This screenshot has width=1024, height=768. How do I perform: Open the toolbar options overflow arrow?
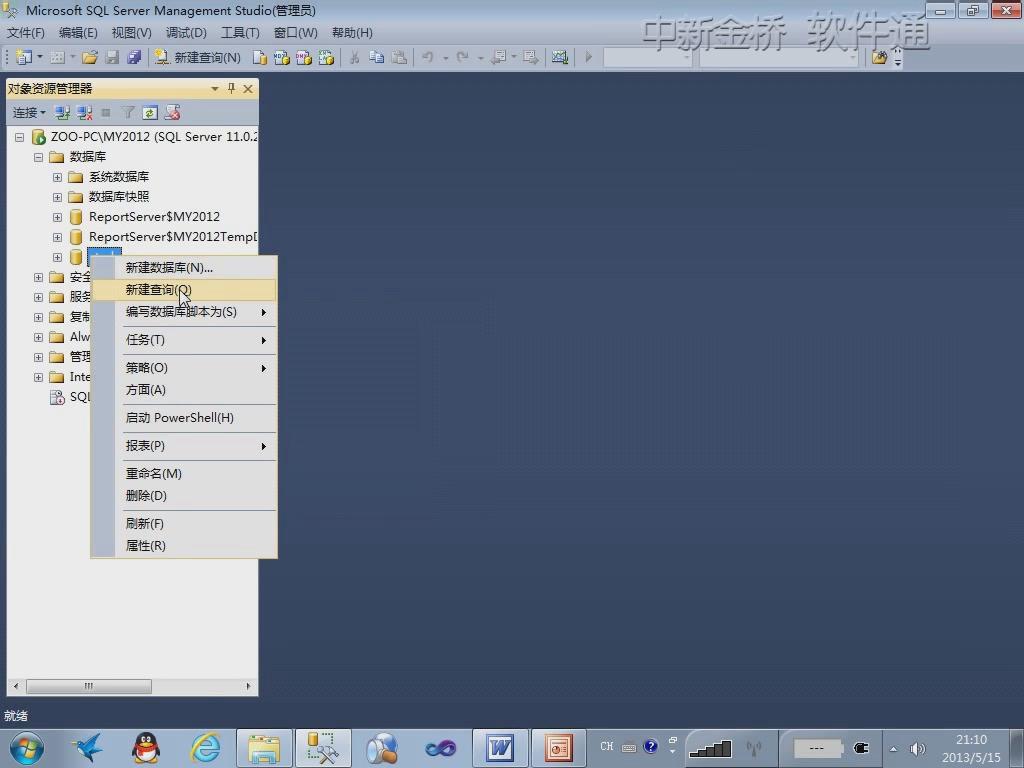[898, 57]
